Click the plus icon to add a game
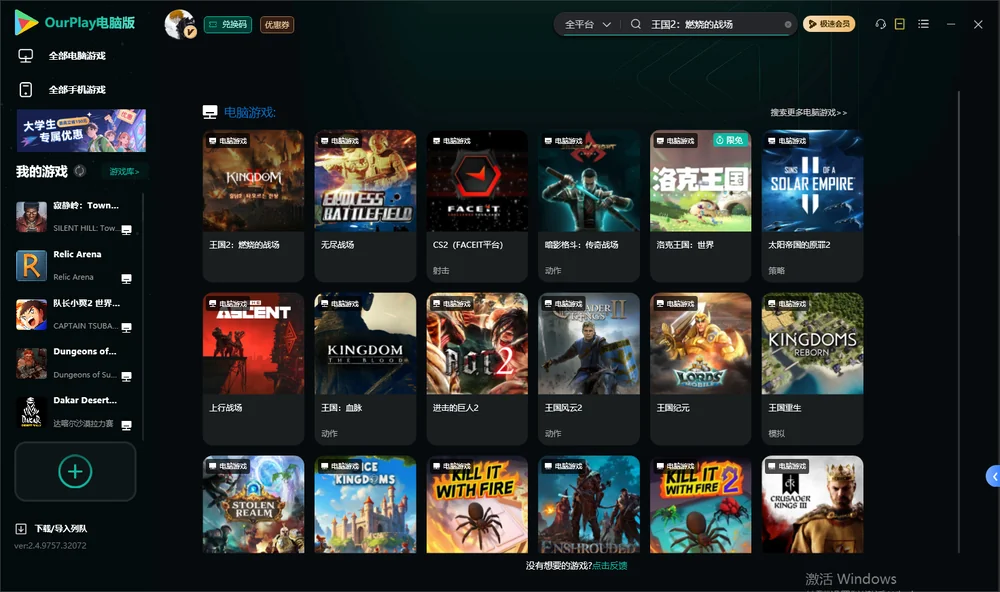This screenshot has height=592, width=1000. (75, 471)
